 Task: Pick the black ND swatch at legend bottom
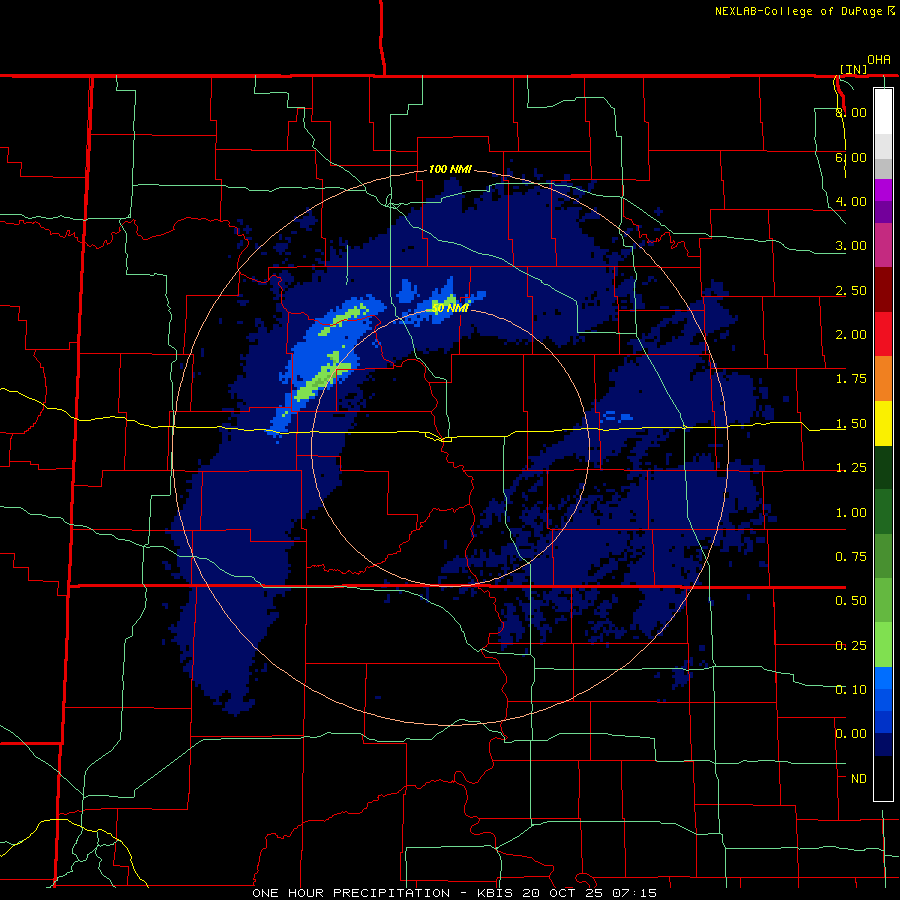[x=883, y=778]
